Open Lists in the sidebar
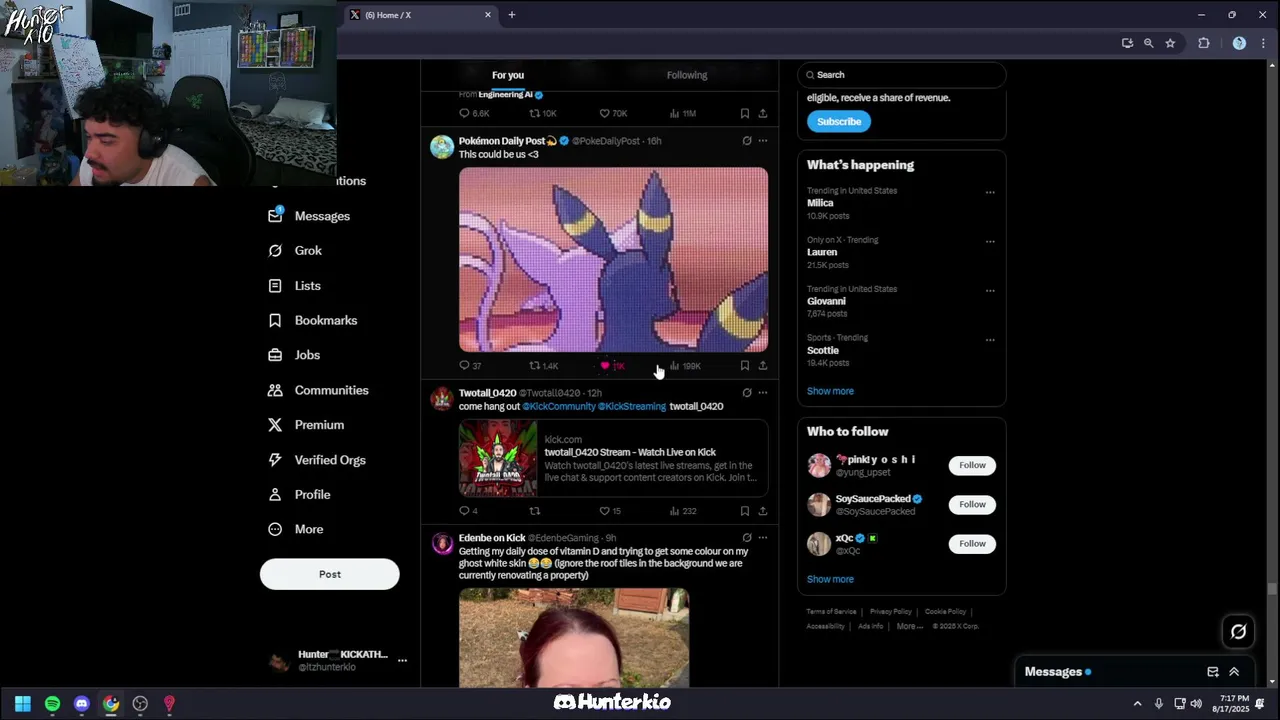This screenshot has height=720, width=1280. coord(294,286)
